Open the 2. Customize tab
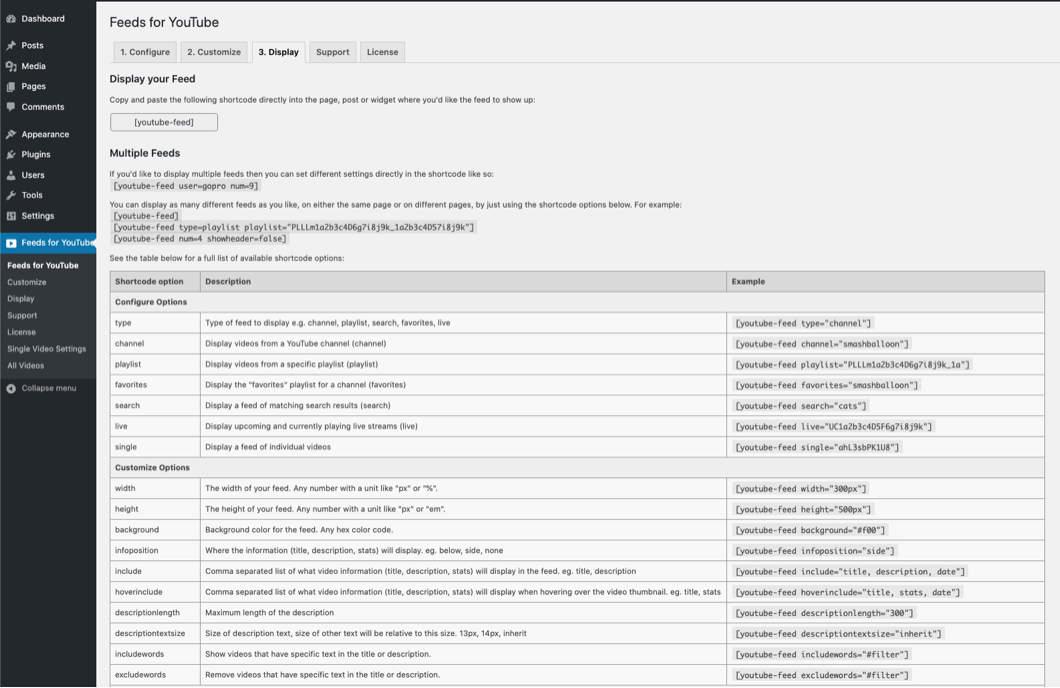Screen dimensions: 1060x688 (x=214, y=52)
